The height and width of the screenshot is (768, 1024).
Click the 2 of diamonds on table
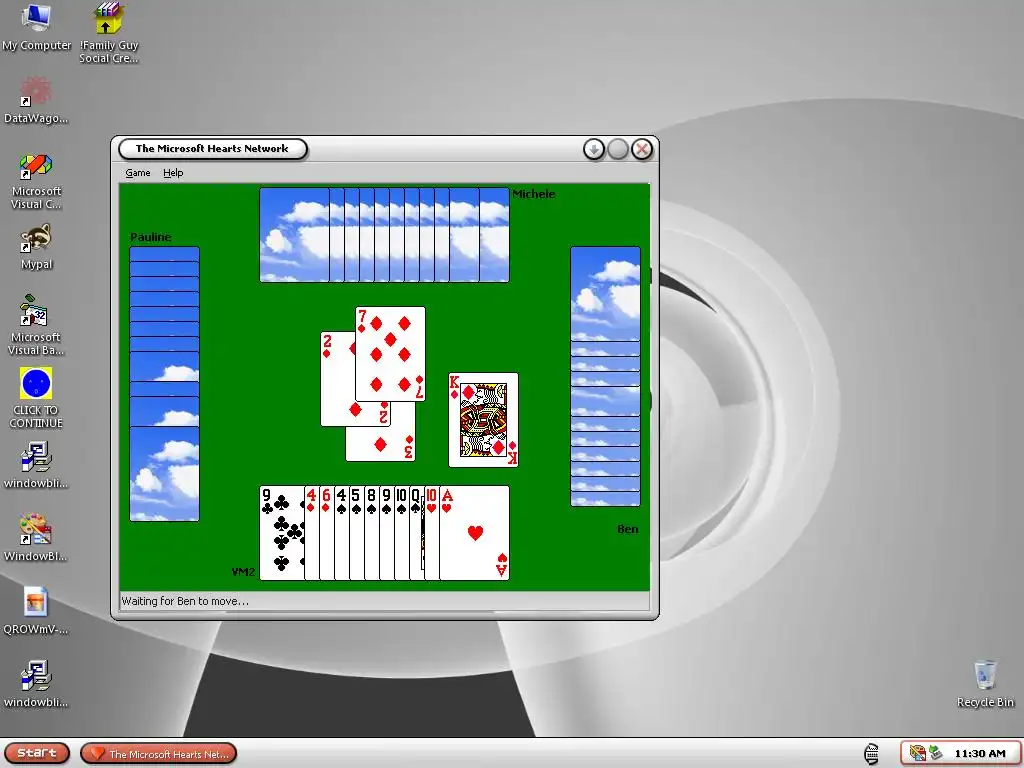337,379
